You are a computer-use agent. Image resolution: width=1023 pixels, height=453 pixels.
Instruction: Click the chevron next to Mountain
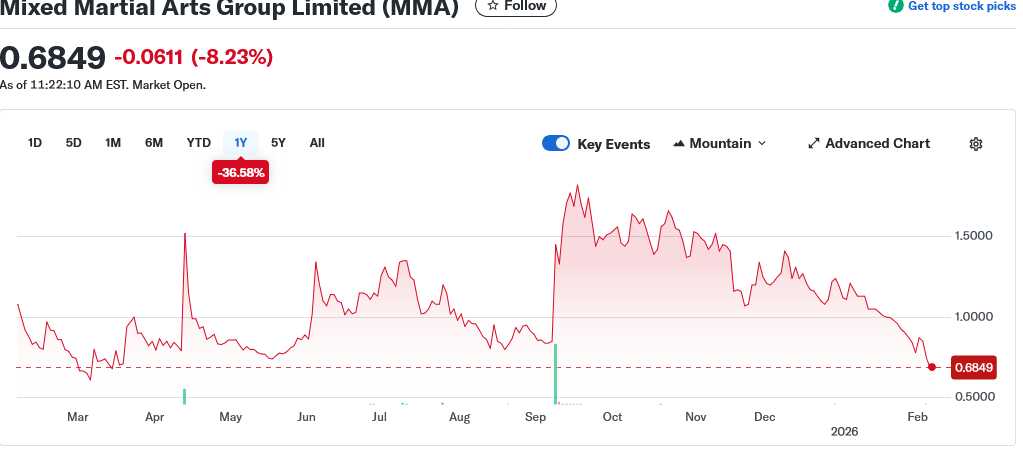coord(762,144)
